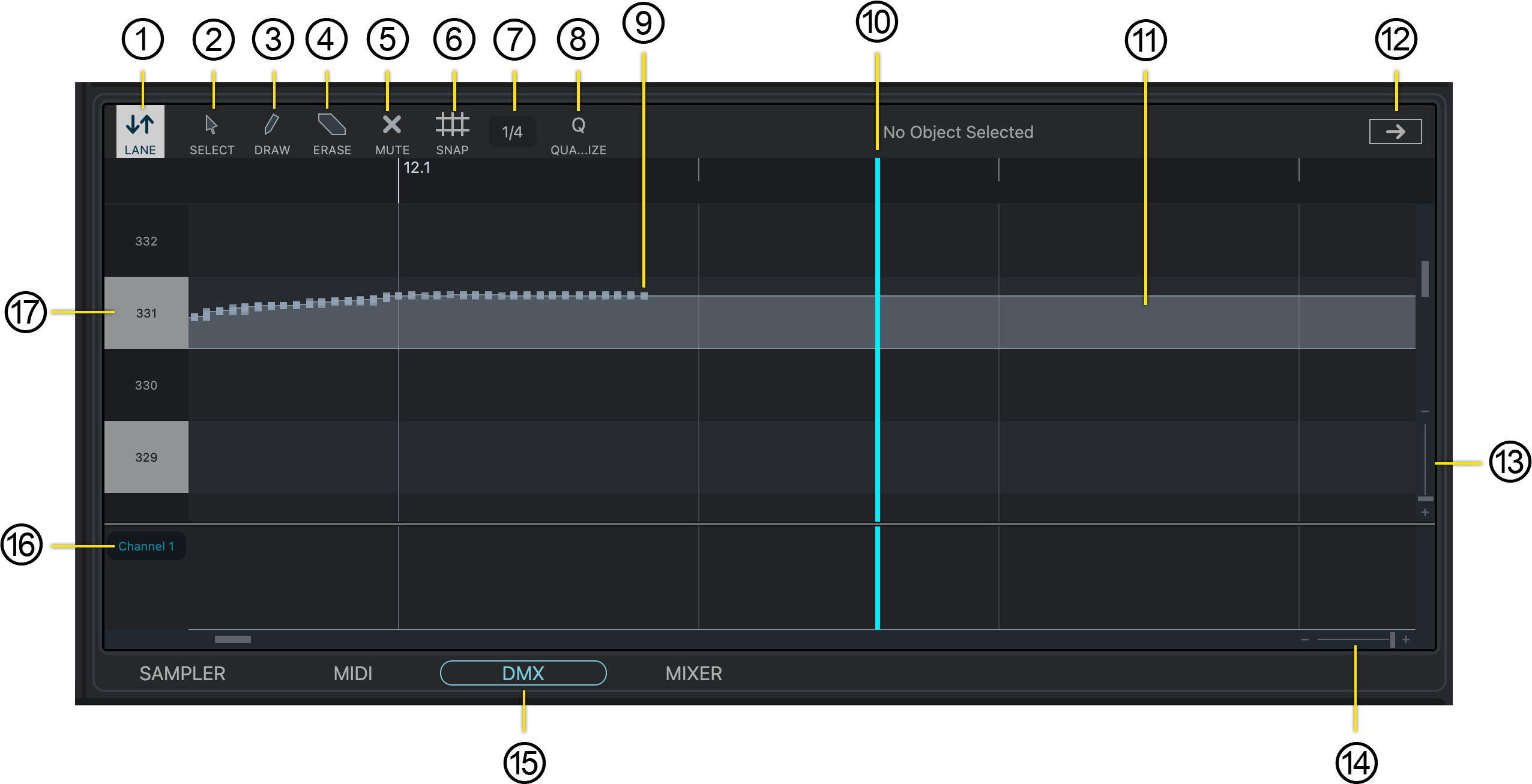Viewport: 1532px width, 784px height.
Task: Open the Channel 1 selector
Action: [x=146, y=546]
